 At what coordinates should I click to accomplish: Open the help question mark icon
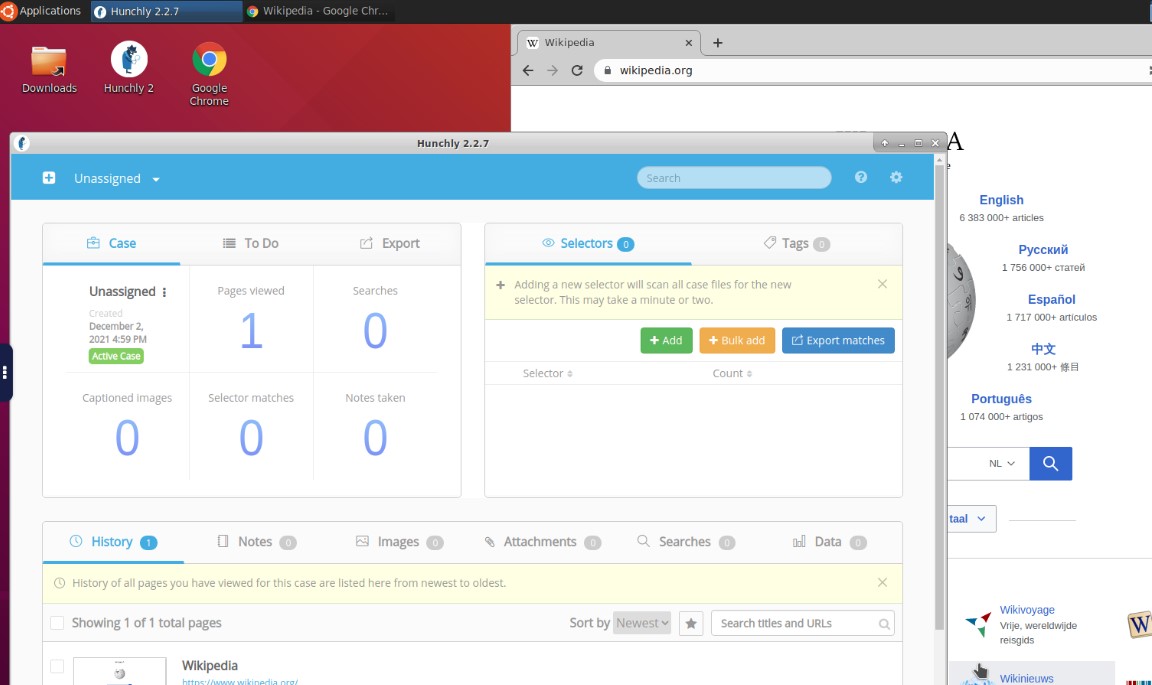861,177
